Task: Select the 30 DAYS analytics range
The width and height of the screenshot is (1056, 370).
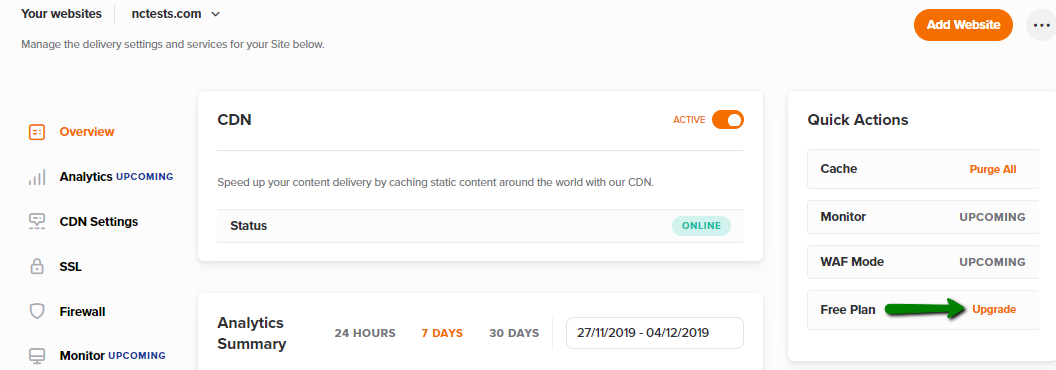Action: (x=515, y=334)
